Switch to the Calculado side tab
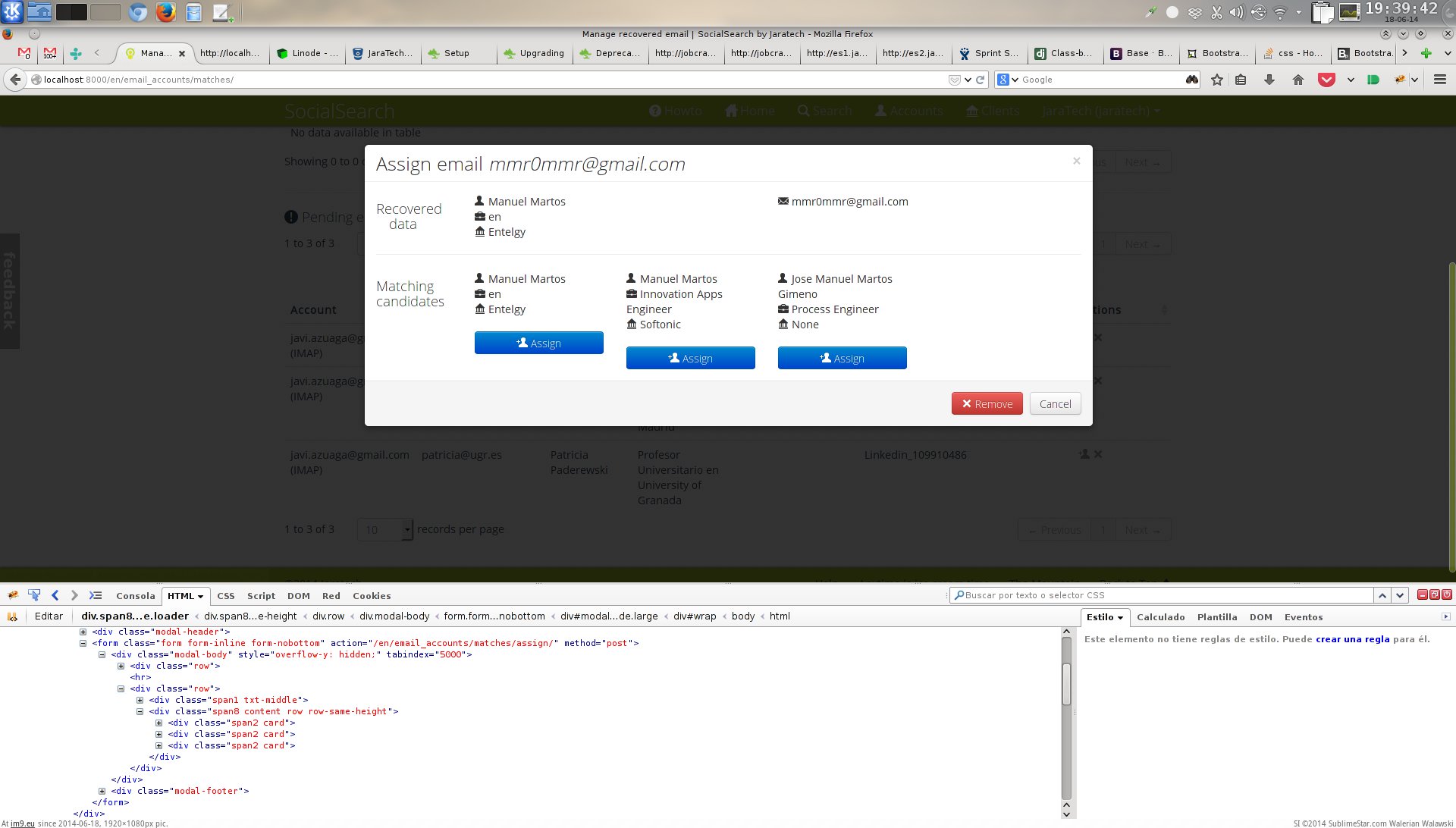Viewport: 1456px width, 828px height. pos(1160,617)
